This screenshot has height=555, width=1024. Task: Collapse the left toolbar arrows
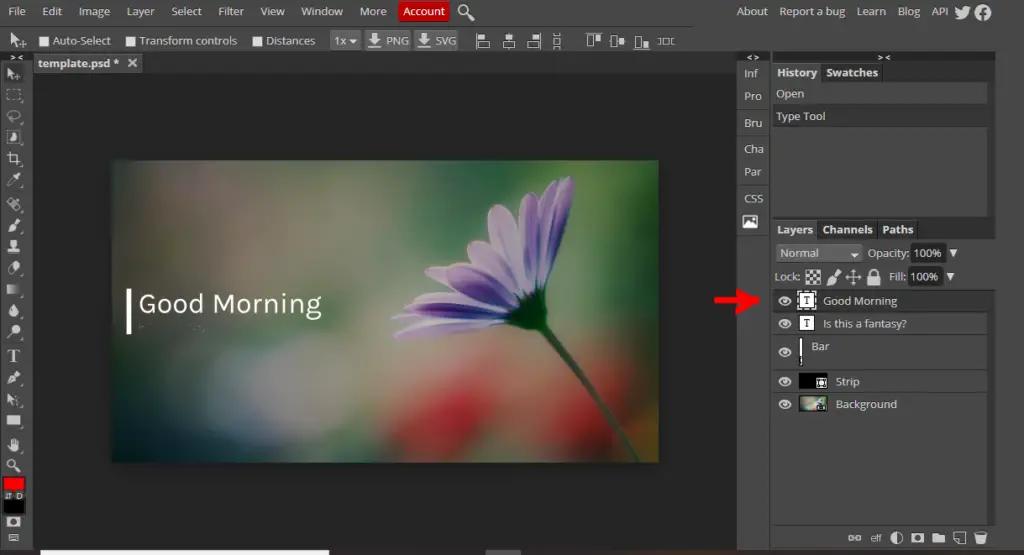pos(16,57)
